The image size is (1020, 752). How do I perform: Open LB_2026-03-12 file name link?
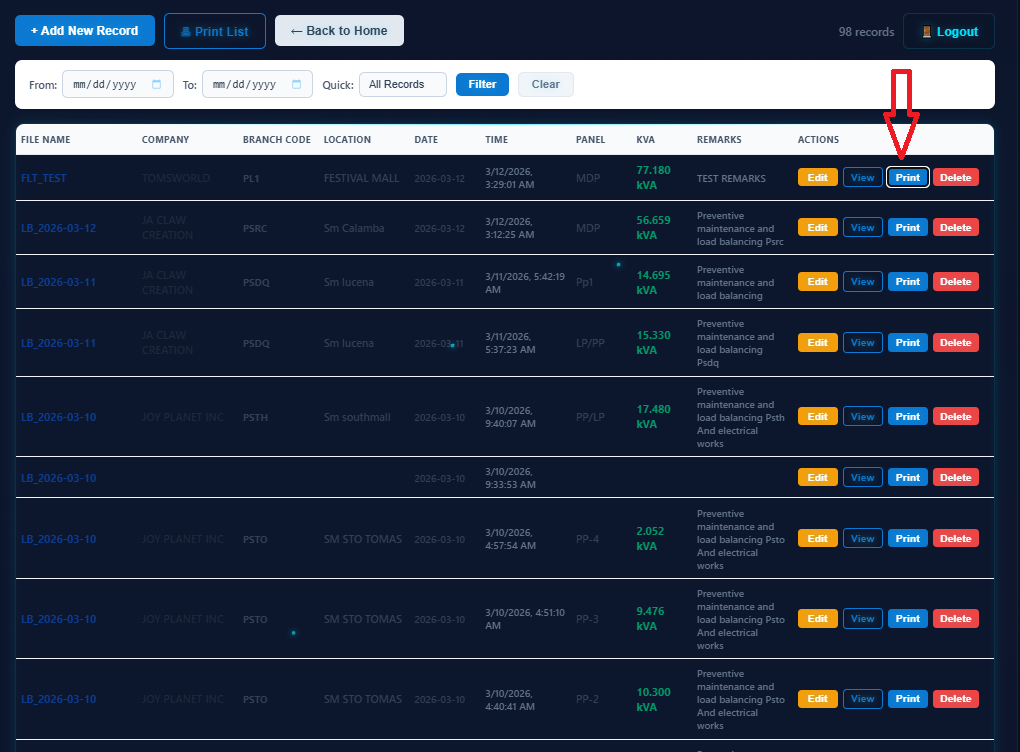click(x=58, y=228)
